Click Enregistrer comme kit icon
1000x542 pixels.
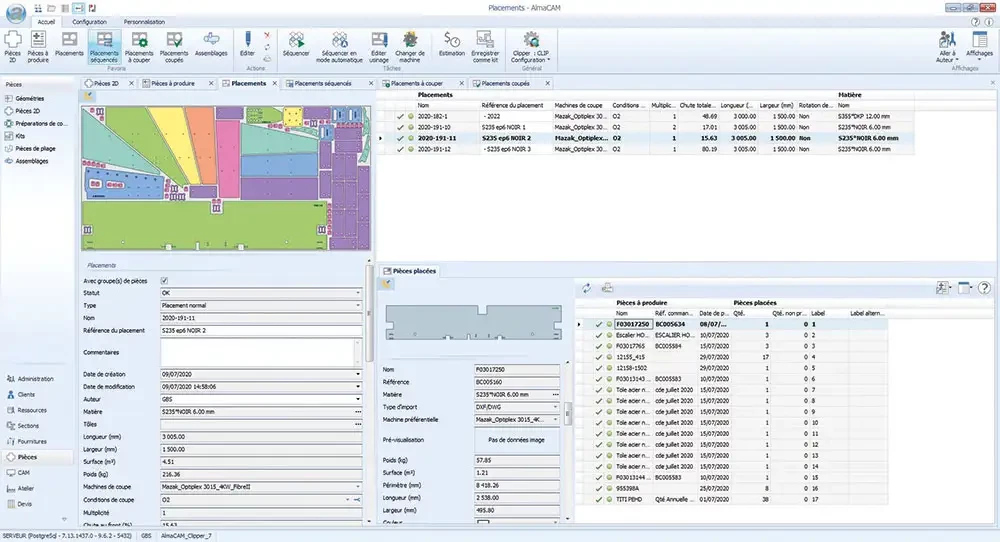click(x=486, y=43)
